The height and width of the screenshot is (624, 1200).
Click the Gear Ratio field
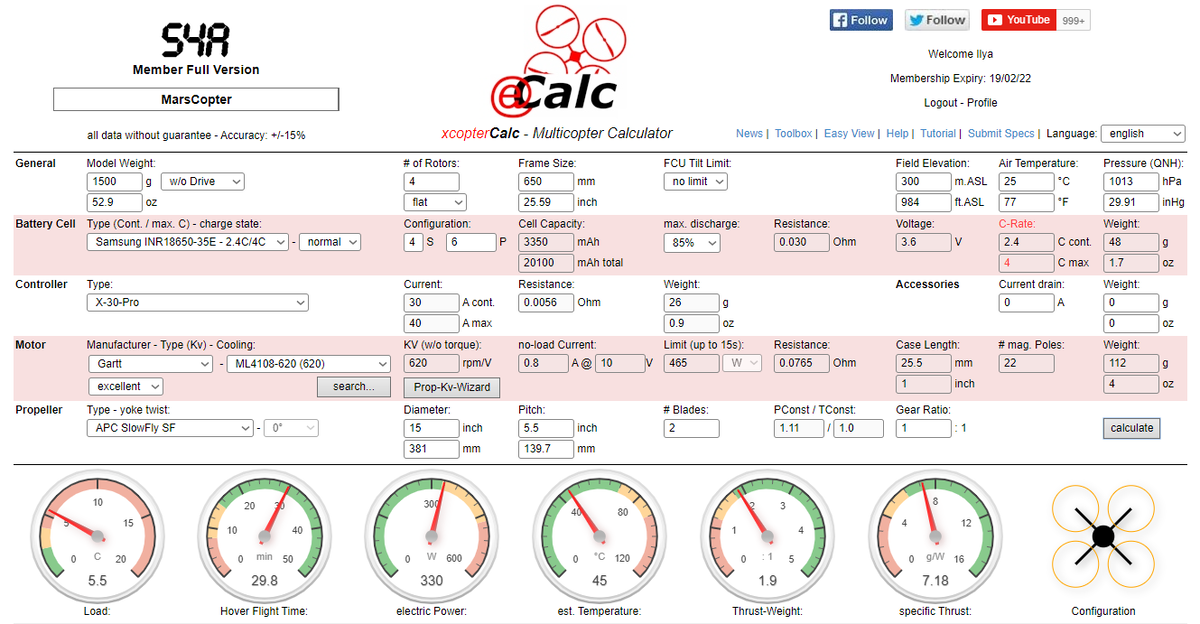(923, 428)
